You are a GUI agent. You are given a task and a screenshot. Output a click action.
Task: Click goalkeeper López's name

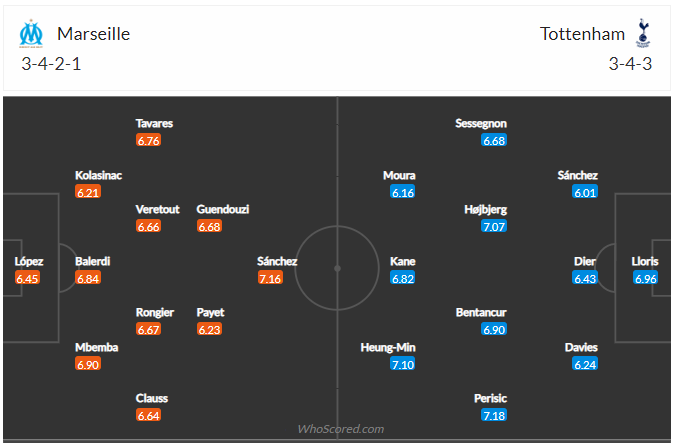[29, 261]
